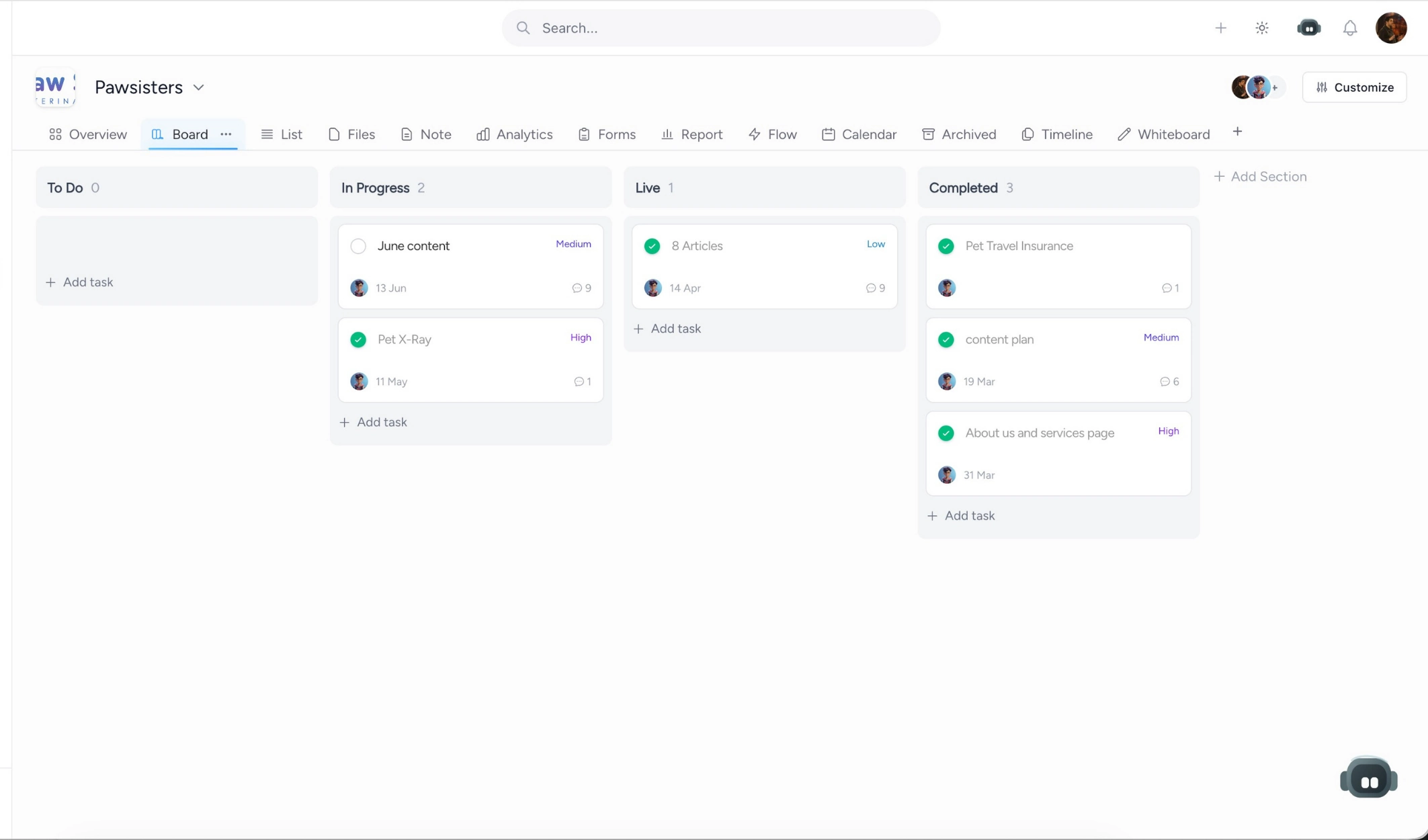Uncheck About us and services page task

pyautogui.click(x=946, y=433)
